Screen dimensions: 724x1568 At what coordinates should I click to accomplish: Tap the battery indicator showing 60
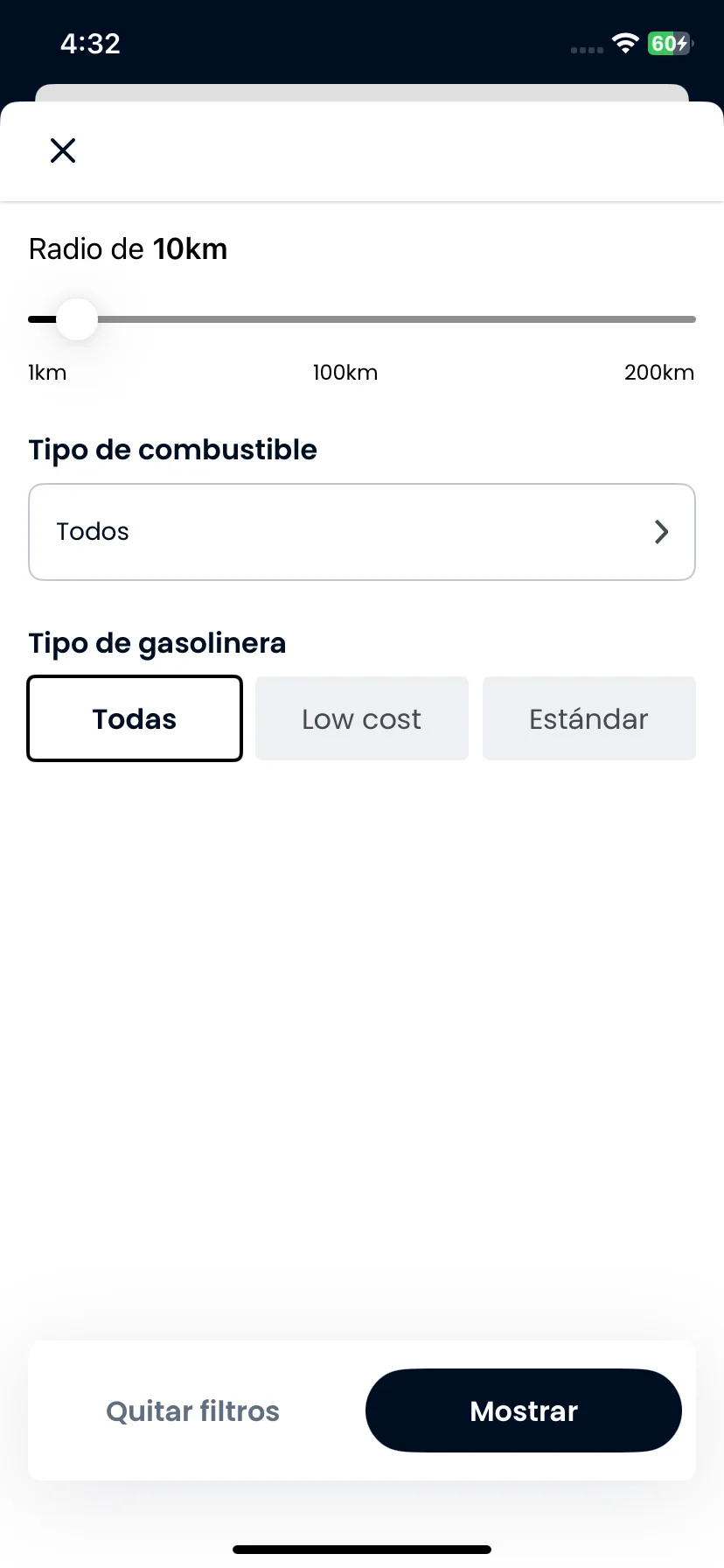[671, 43]
